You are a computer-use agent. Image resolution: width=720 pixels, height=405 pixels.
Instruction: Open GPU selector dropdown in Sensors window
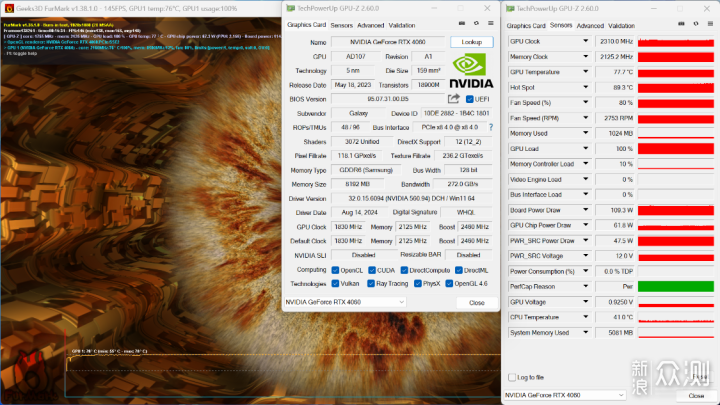(x=621, y=395)
